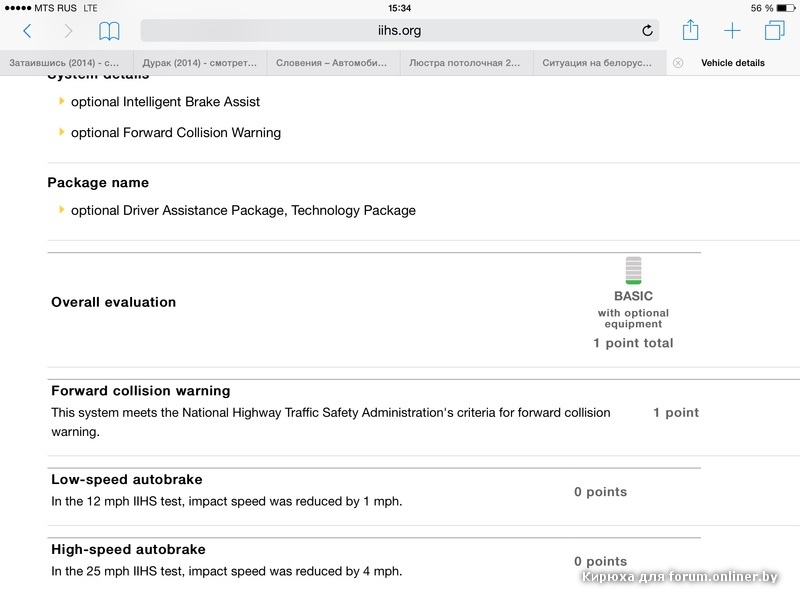
Task: Tap the BASIC rating bar indicator
Action: [x=633, y=271]
